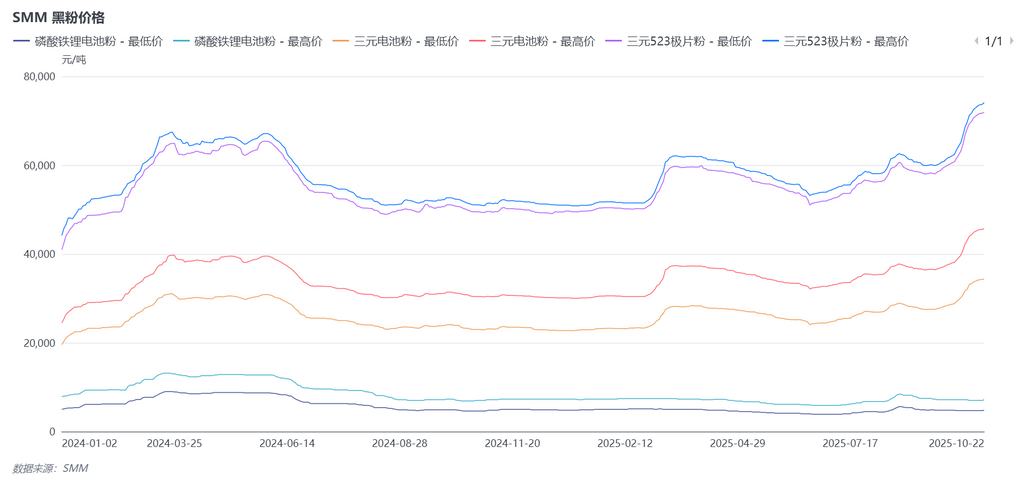Click the SMM 黑粉价格 chart title

point(58,17)
